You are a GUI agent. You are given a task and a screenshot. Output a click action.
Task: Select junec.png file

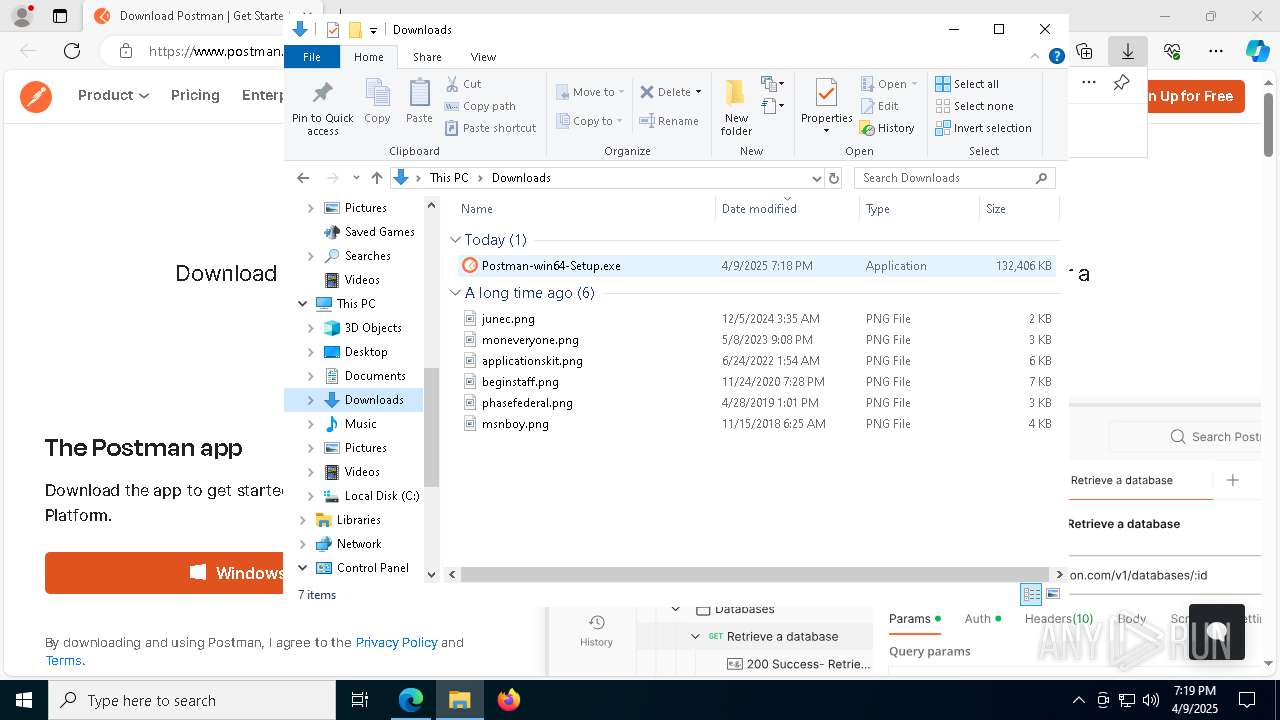point(508,319)
